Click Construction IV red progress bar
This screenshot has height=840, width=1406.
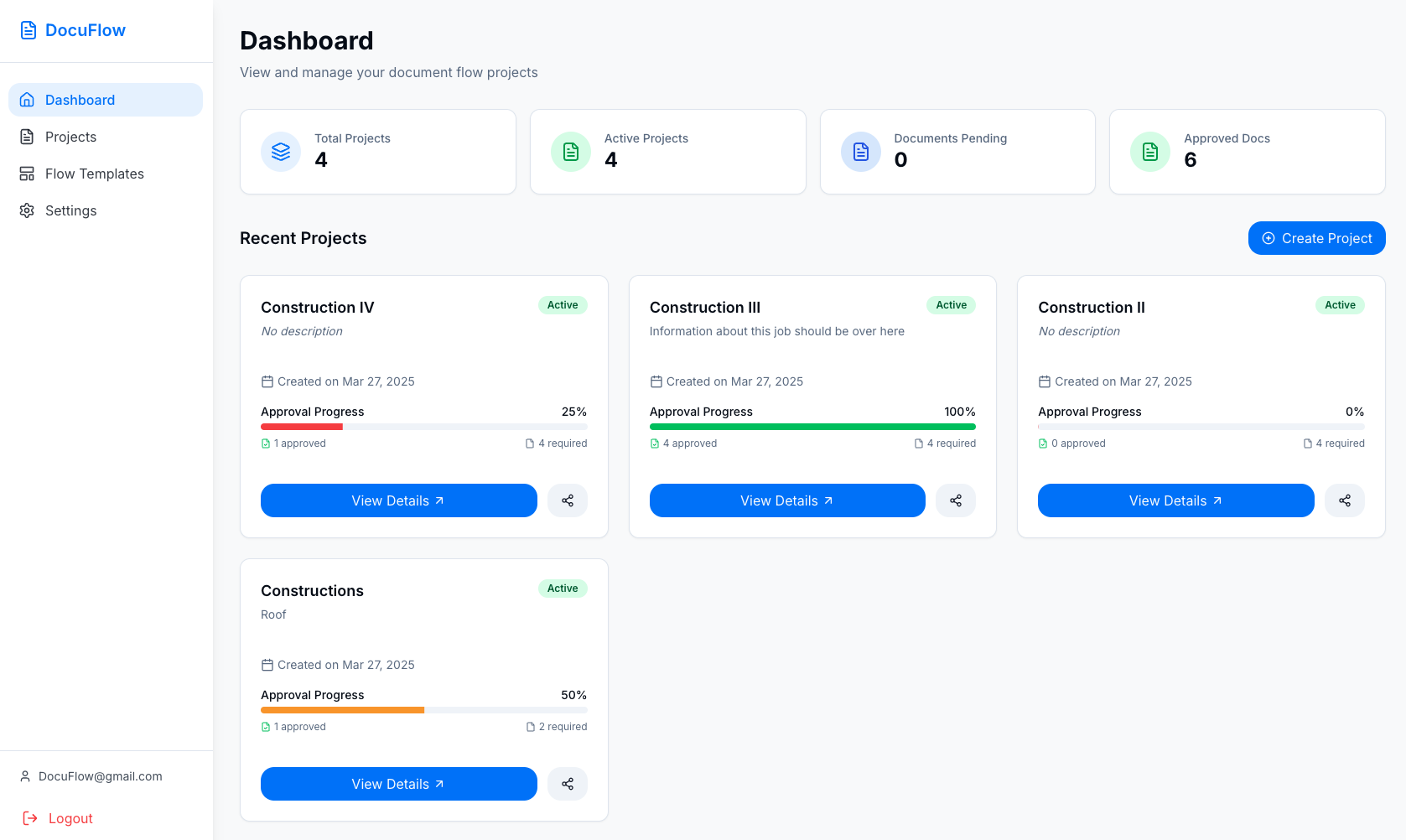click(302, 427)
